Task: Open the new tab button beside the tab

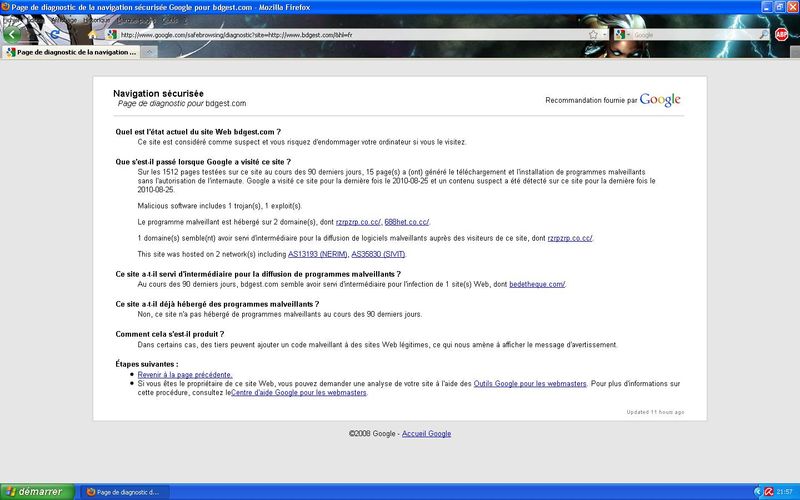Action: click(146, 51)
